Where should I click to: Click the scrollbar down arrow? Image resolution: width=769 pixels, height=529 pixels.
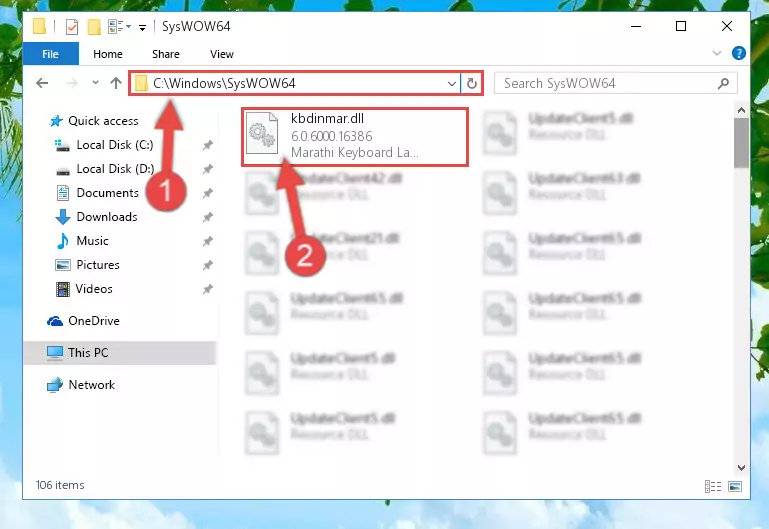[x=741, y=468]
